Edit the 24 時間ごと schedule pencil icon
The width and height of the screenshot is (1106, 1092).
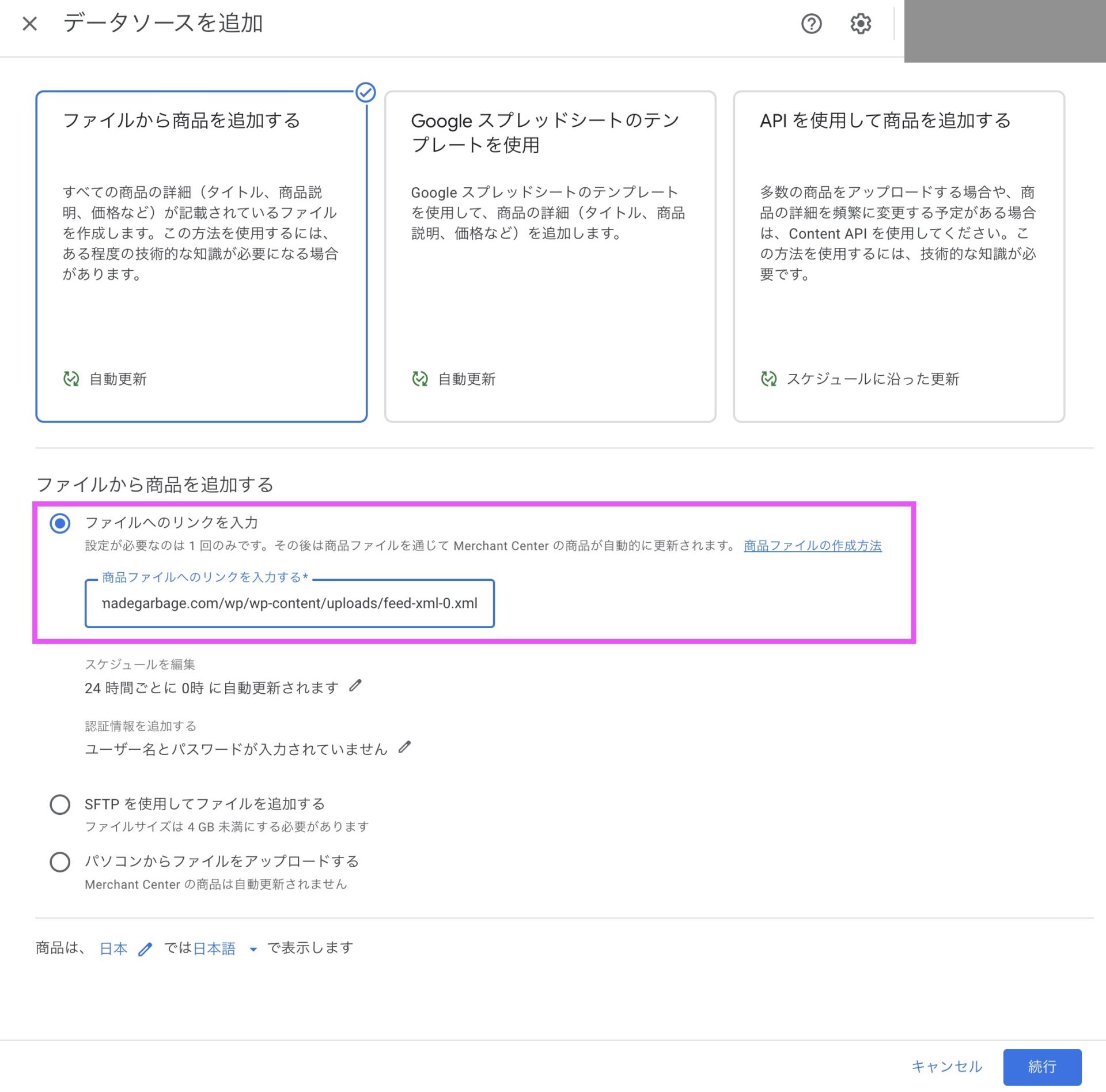click(355, 686)
